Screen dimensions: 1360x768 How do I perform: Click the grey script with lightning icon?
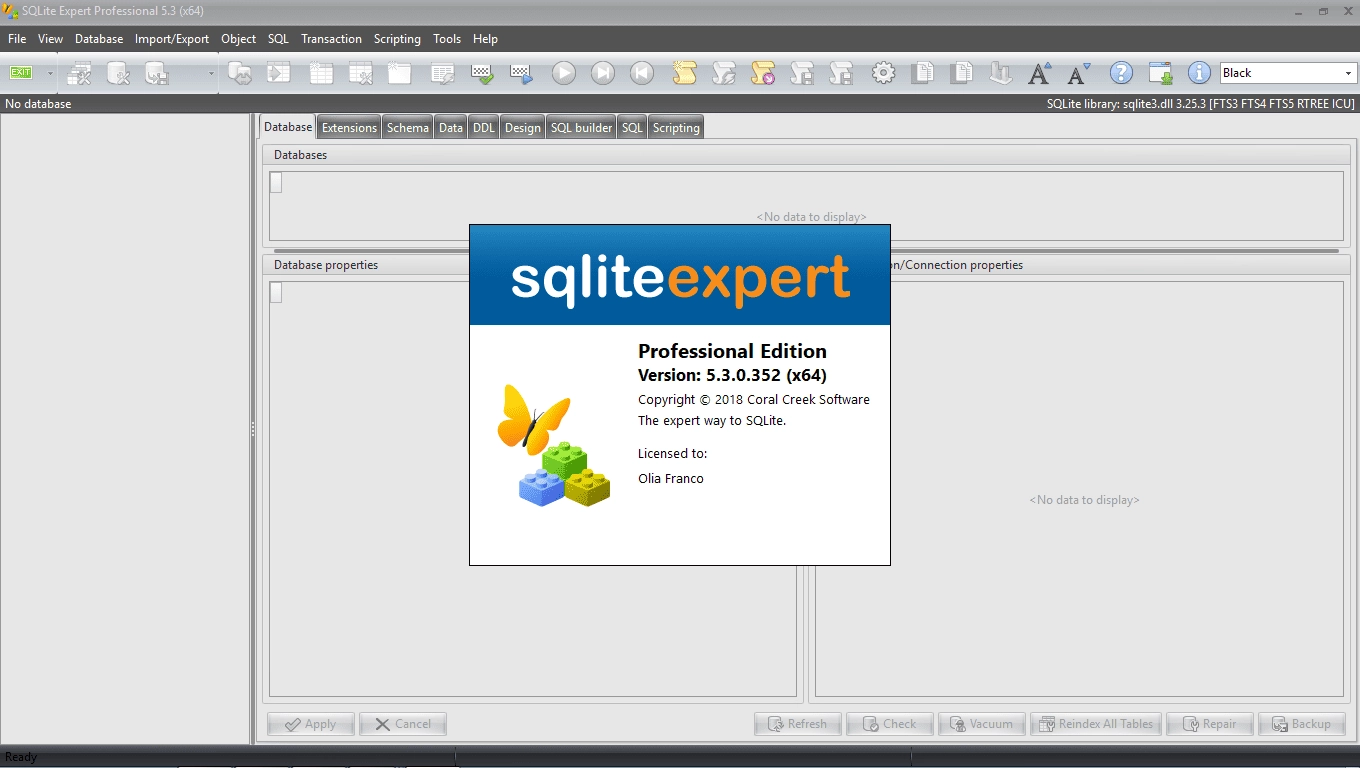tap(724, 73)
